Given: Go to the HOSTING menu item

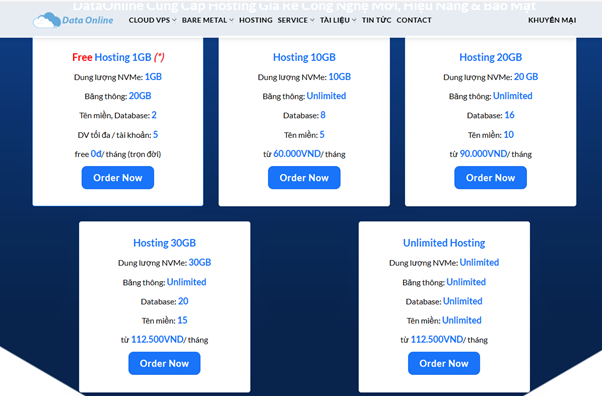Looking at the screenshot, I should (x=256, y=20).
